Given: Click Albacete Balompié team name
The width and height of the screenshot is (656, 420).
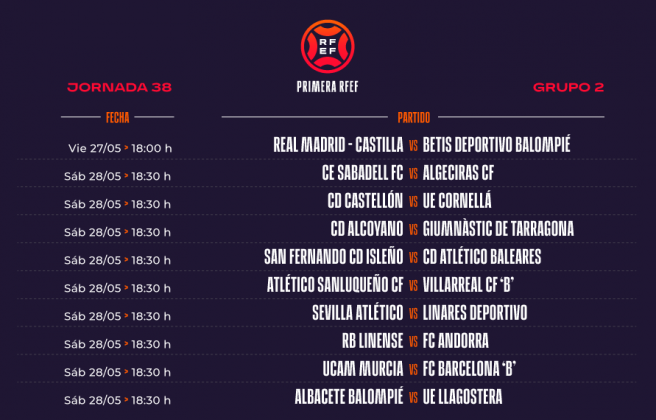Looking at the screenshot, I should point(349,397).
